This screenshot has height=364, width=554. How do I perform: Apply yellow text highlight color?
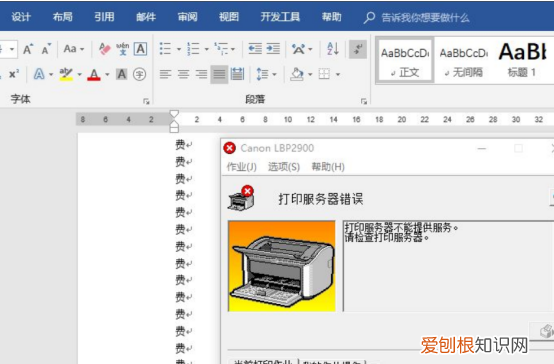pos(66,74)
